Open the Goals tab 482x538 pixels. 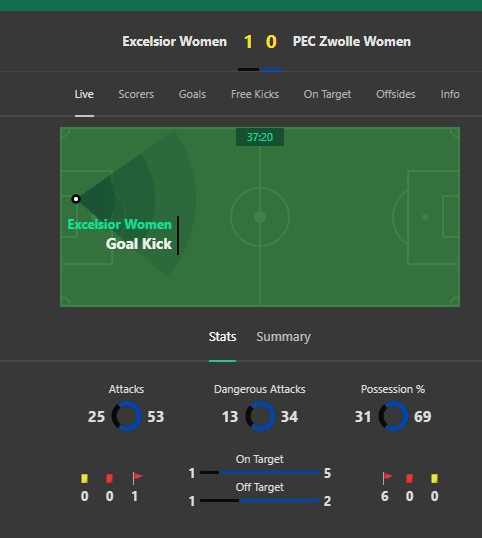192,94
